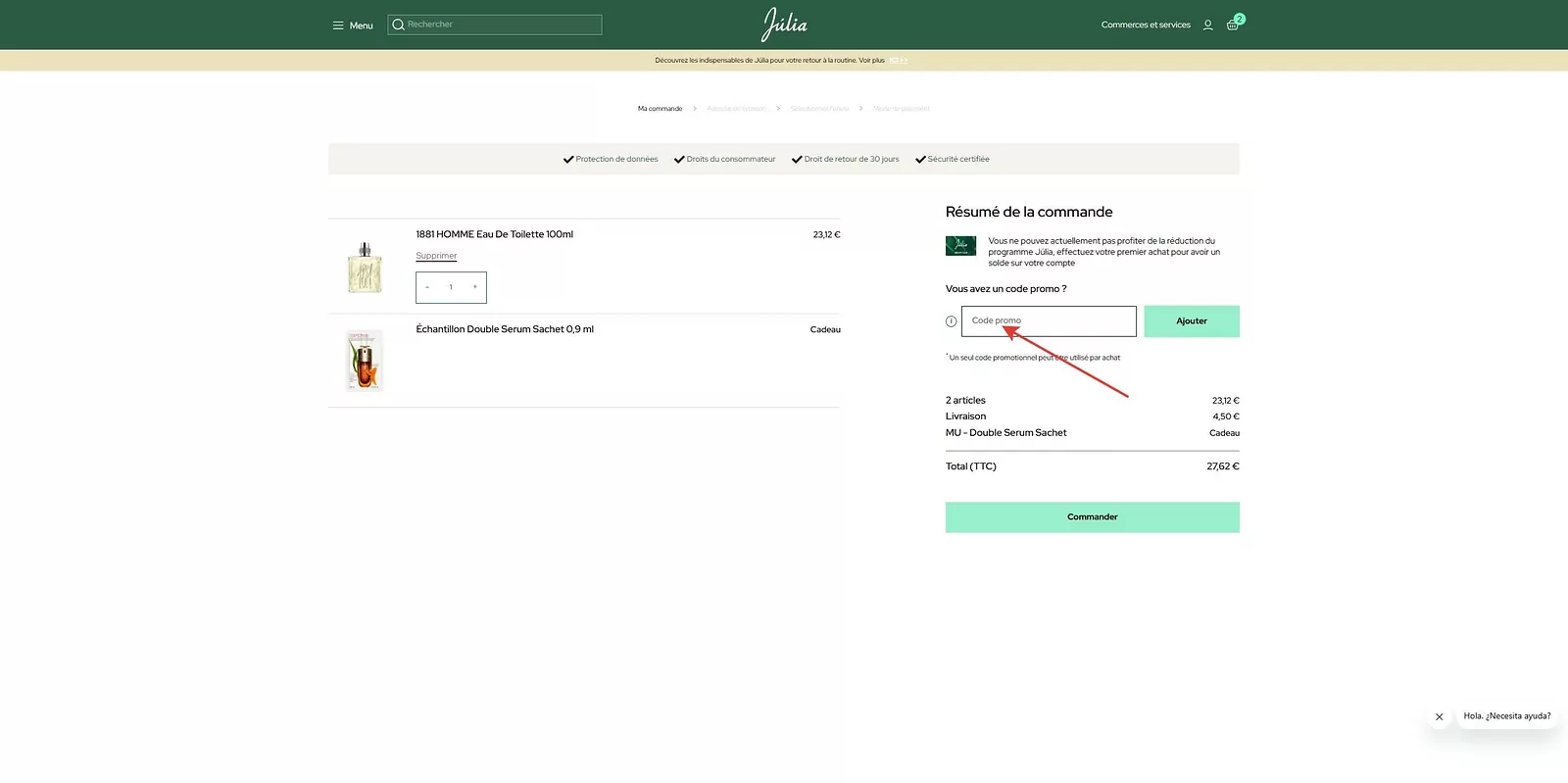The height and width of the screenshot is (783, 1568).
Task: Click the '2 articles' summary label
Action: (965, 401)
